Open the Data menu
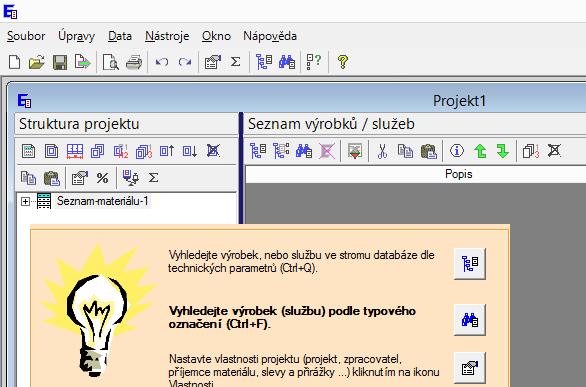This screenshot has width=586, height=387. point(120,36)
